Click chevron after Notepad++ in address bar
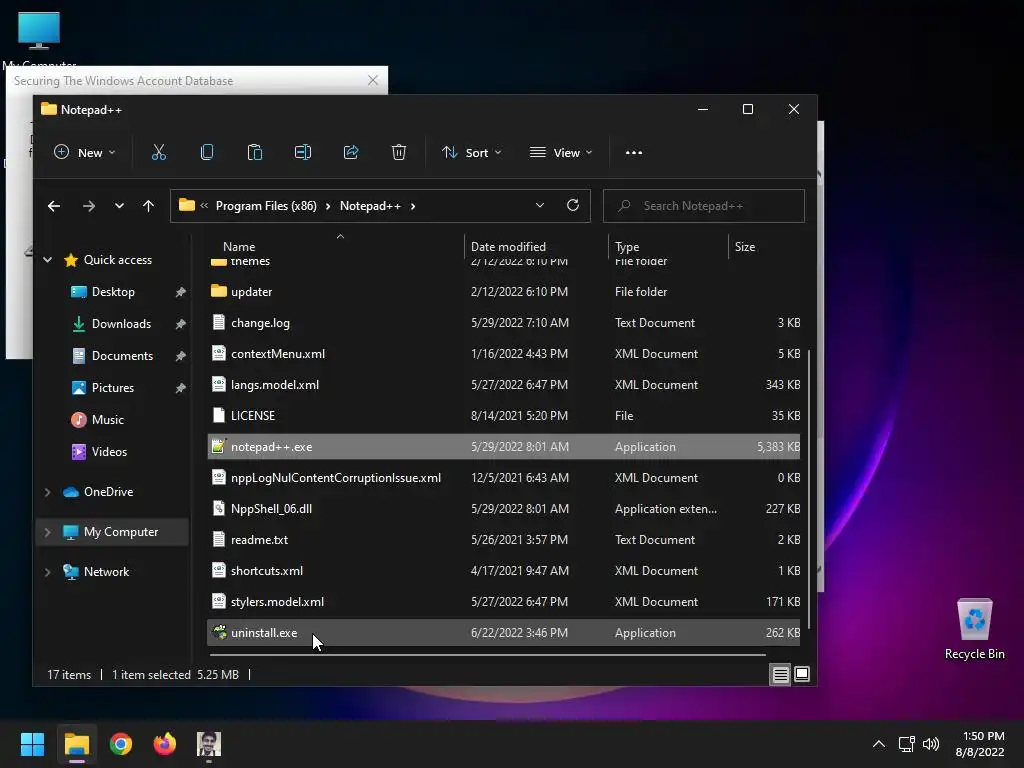 click(x=413, y=206)
